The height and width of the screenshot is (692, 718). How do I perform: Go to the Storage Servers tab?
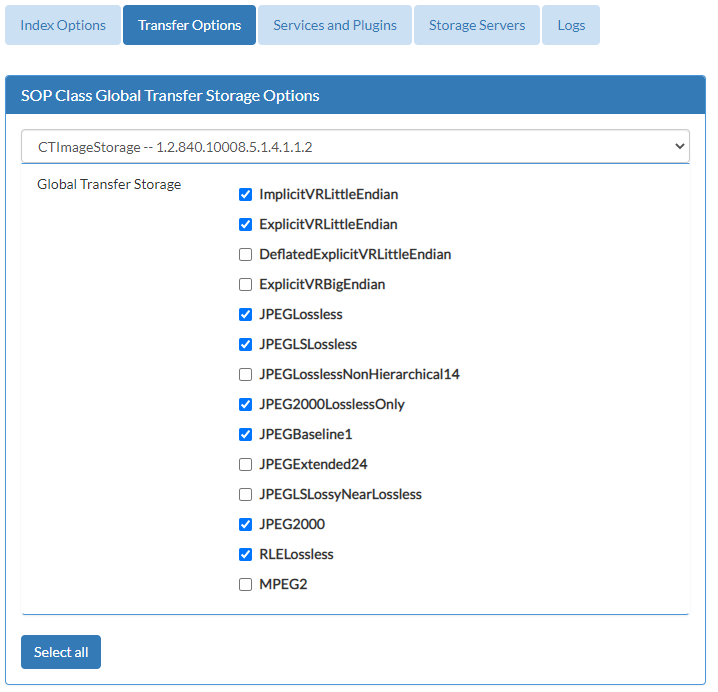click(x=477, y=25)
